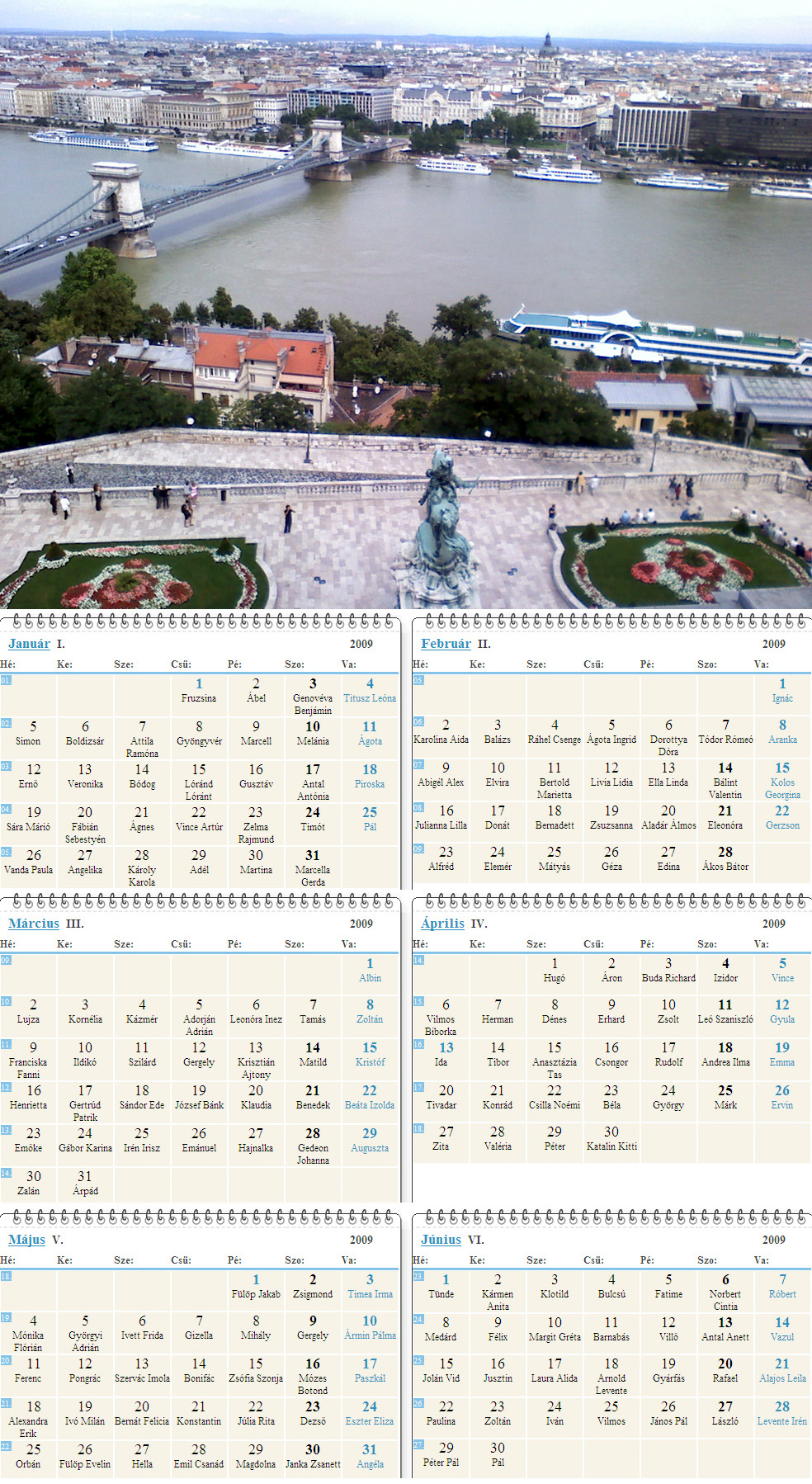Select May 1 Fülöp Jakab cell

tap(256, 1286)
